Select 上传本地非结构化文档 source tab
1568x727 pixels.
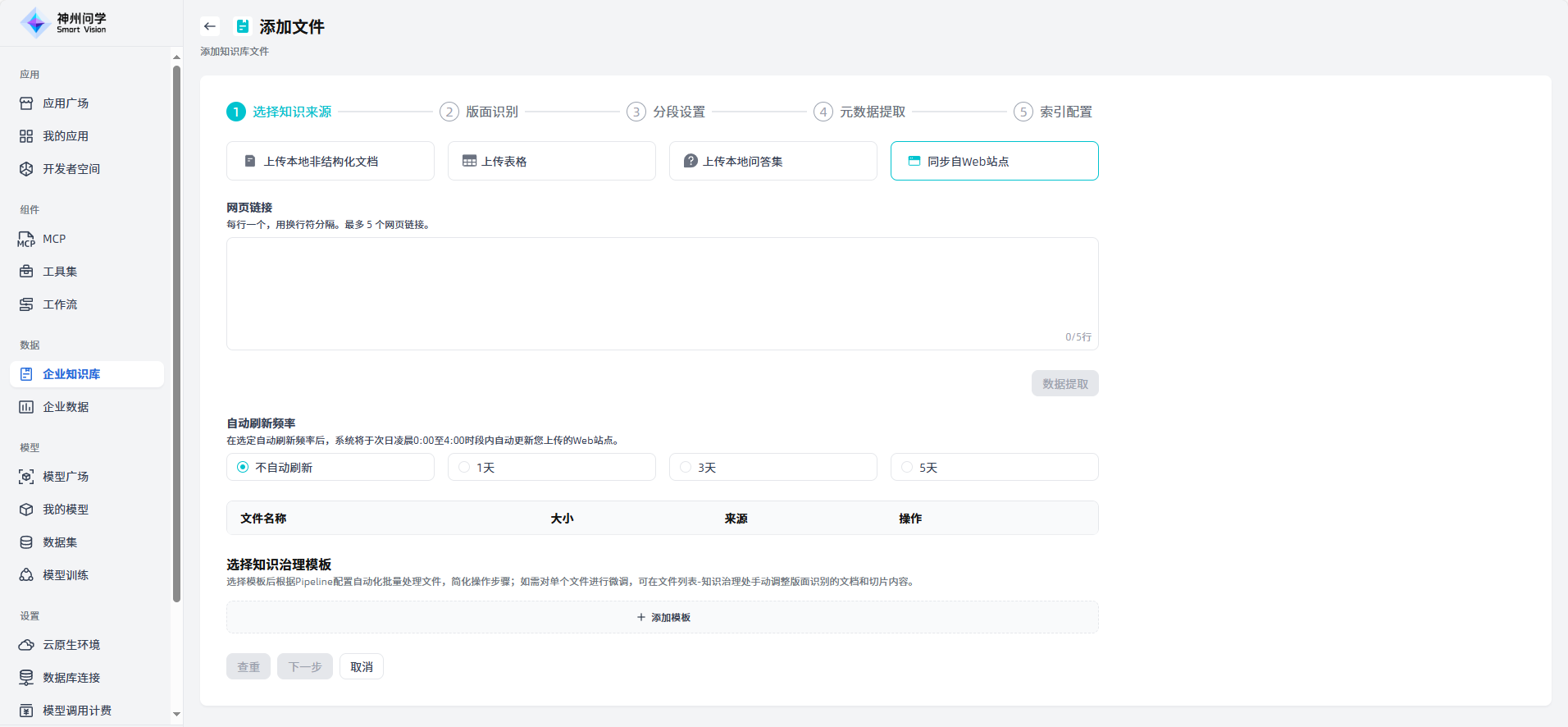(330, 161)
